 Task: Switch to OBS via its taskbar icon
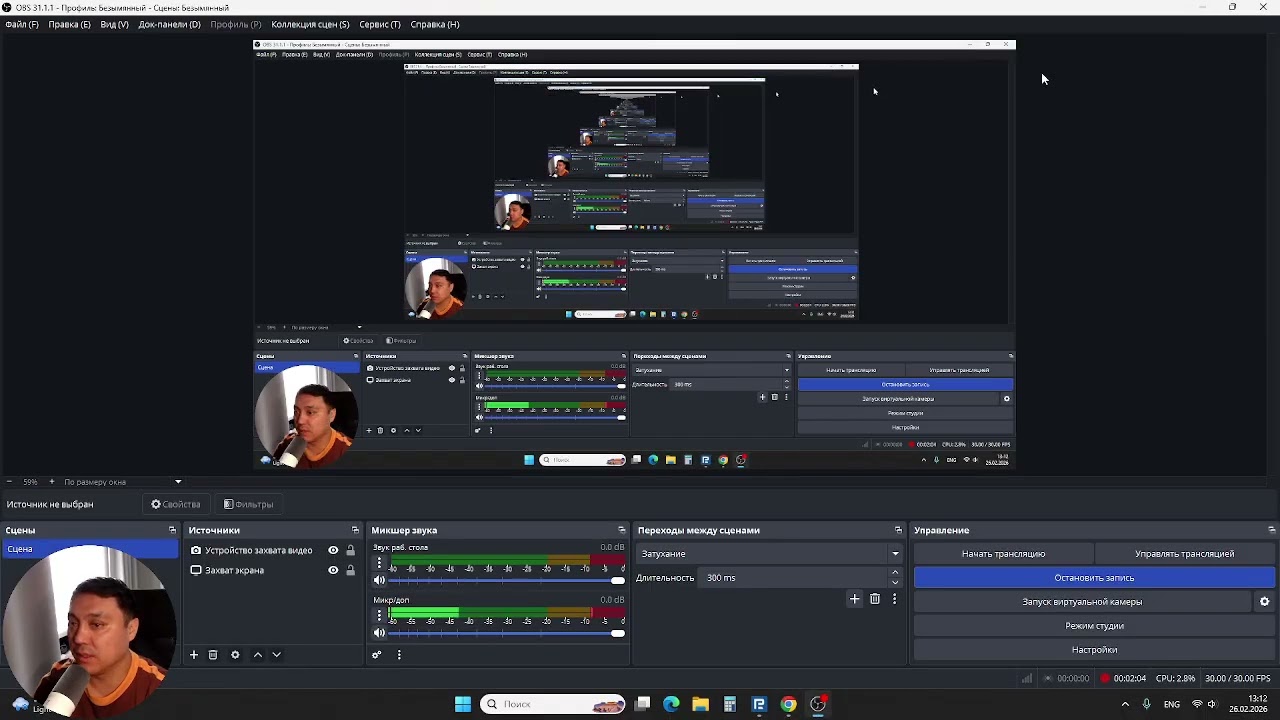pyautogui.click(x=818, y=704)
